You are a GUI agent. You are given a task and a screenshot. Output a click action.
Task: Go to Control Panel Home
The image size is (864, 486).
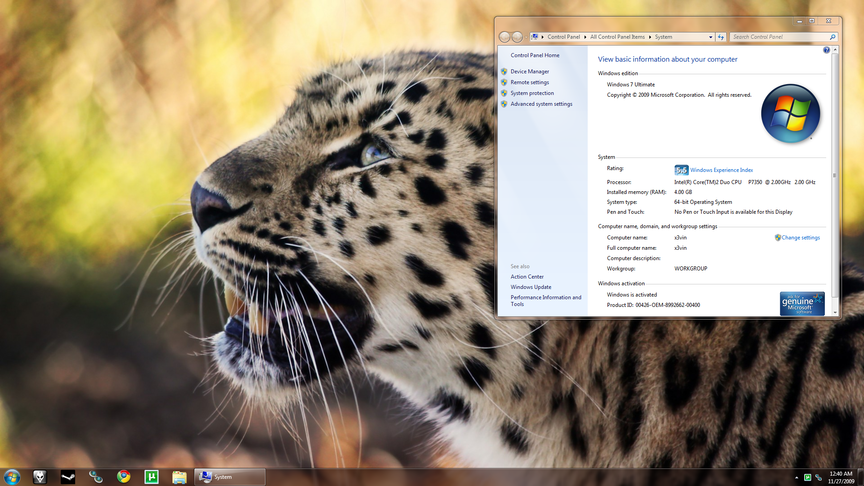(535, 55)
